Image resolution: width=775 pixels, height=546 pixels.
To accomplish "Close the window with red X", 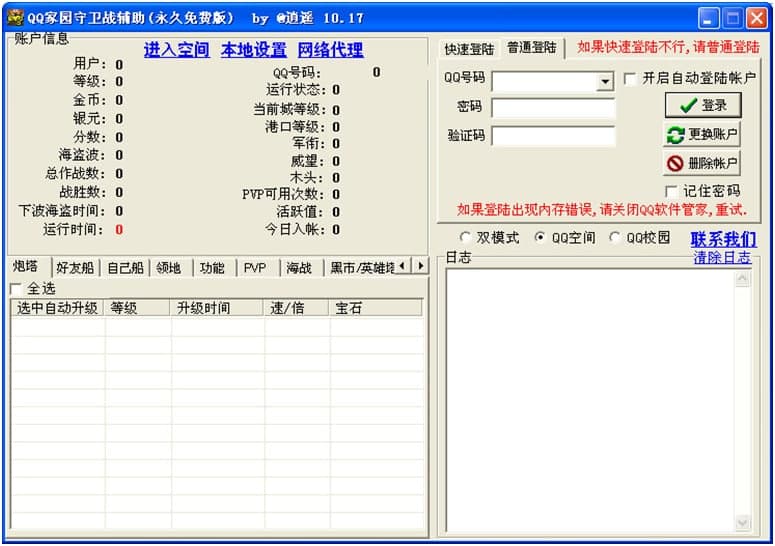I will coord(757,19).
